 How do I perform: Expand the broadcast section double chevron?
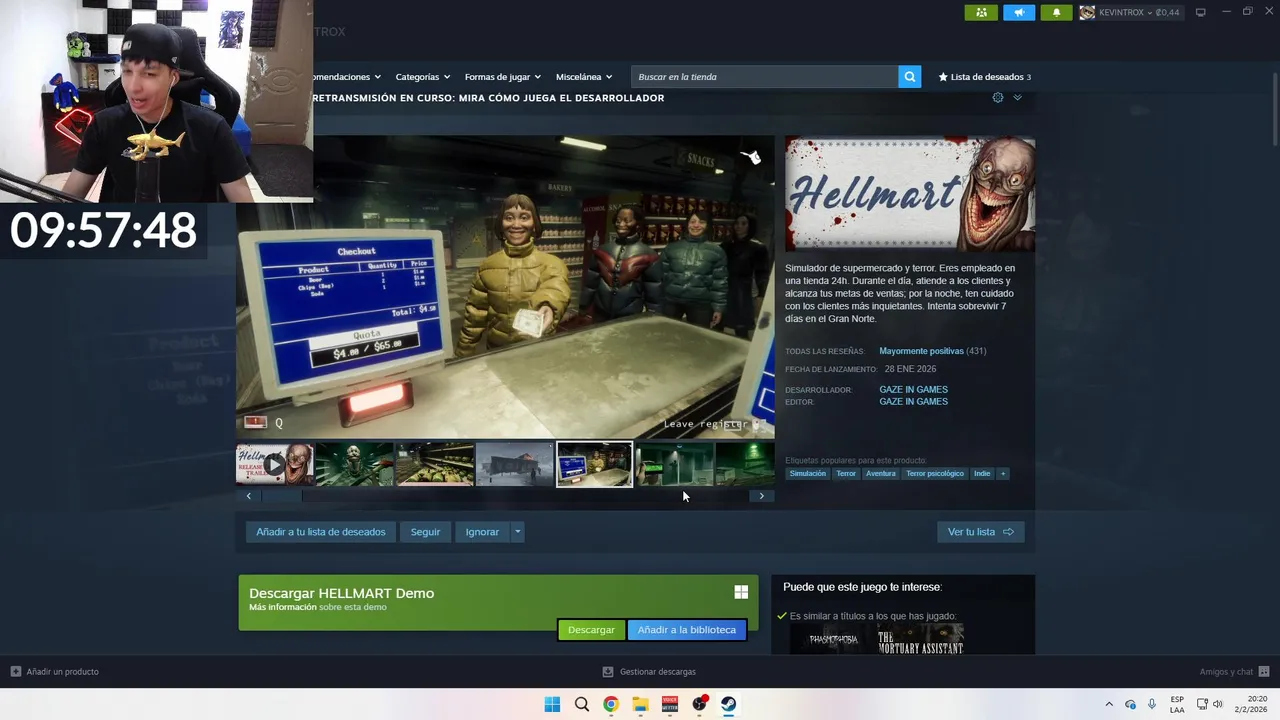[x=1017, y=97]
